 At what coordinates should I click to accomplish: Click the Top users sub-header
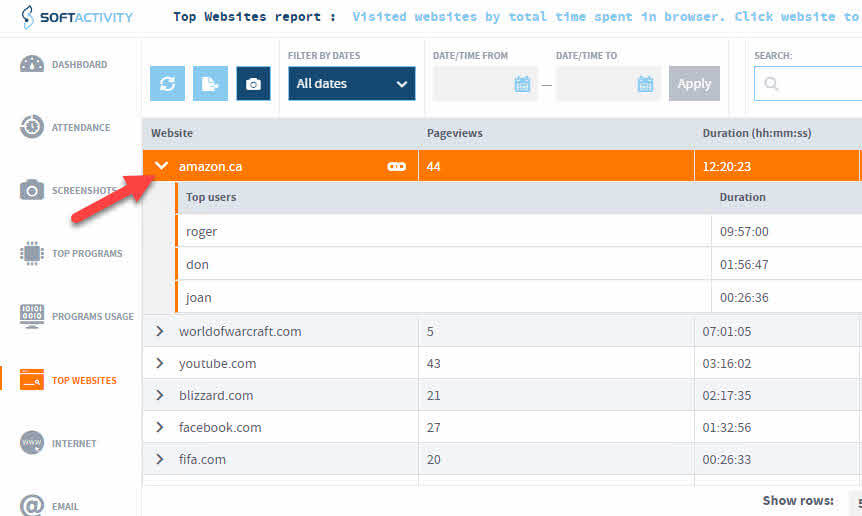point(211,197)
